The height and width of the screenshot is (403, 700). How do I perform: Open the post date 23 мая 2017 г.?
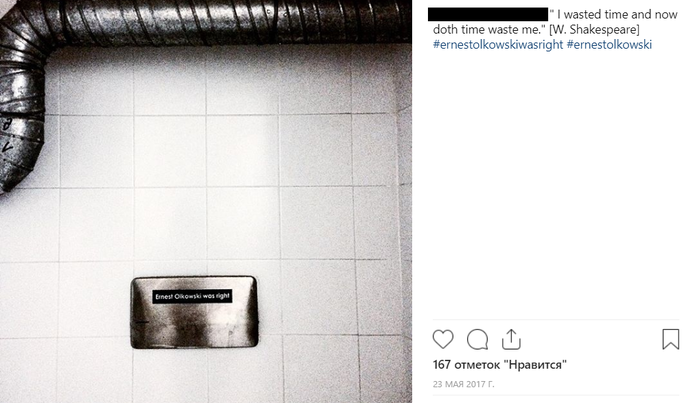[x=463, y=384]
